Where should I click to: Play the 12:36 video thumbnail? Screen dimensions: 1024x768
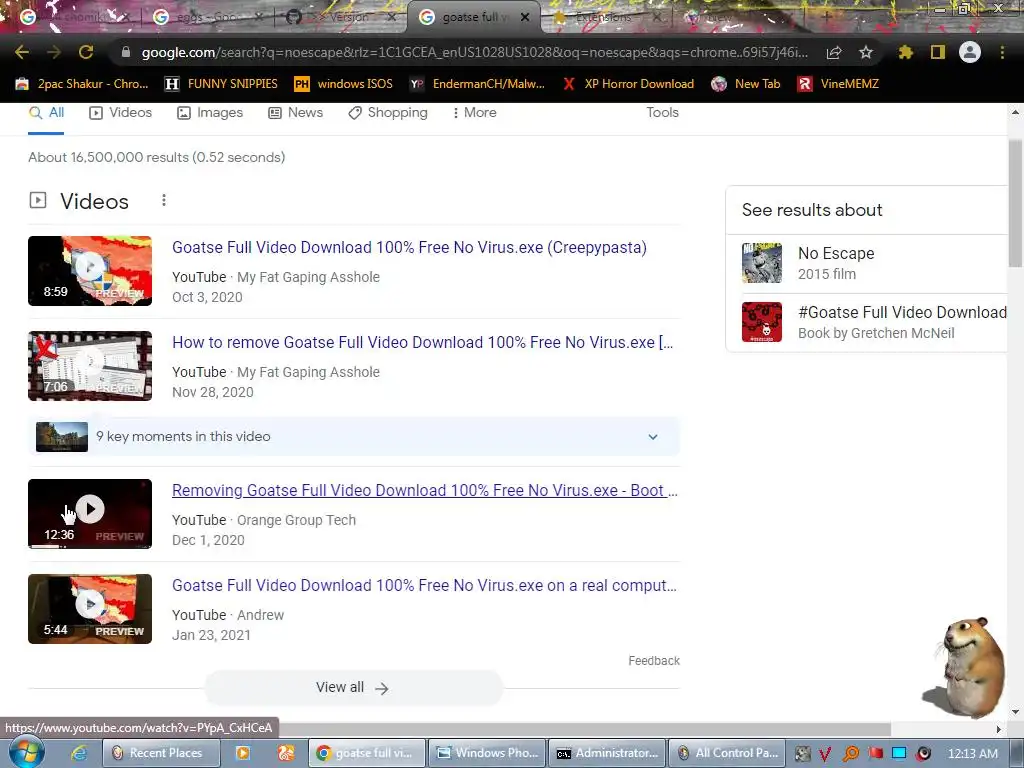(90, 514)
